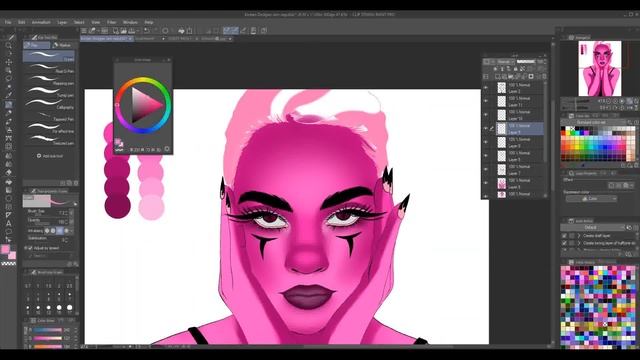Open the File menu
640x360 pixels.
click(x=8, y=22)
